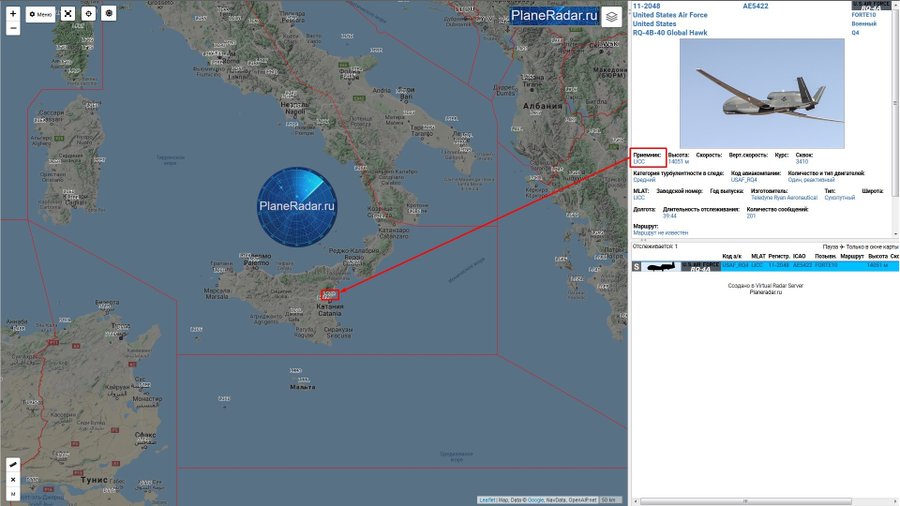This screenshot has width=900, height=506.
Task: Open the Global Hawk aircraft photo
Action: pyautogui.click(x=762, y=94)
